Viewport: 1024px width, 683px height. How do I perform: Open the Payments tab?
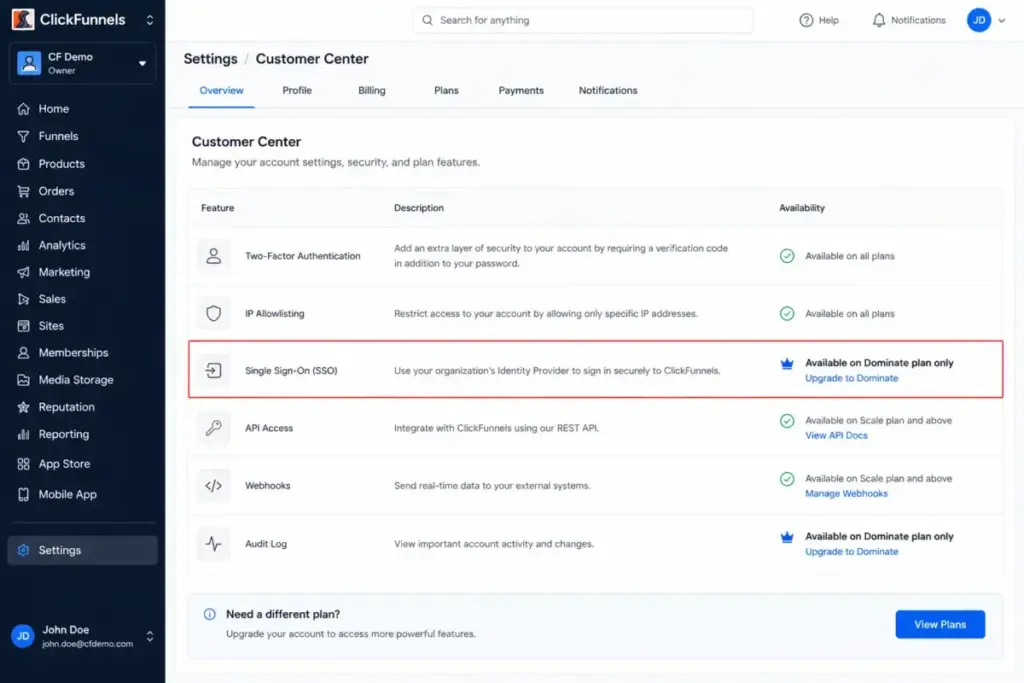521,90
